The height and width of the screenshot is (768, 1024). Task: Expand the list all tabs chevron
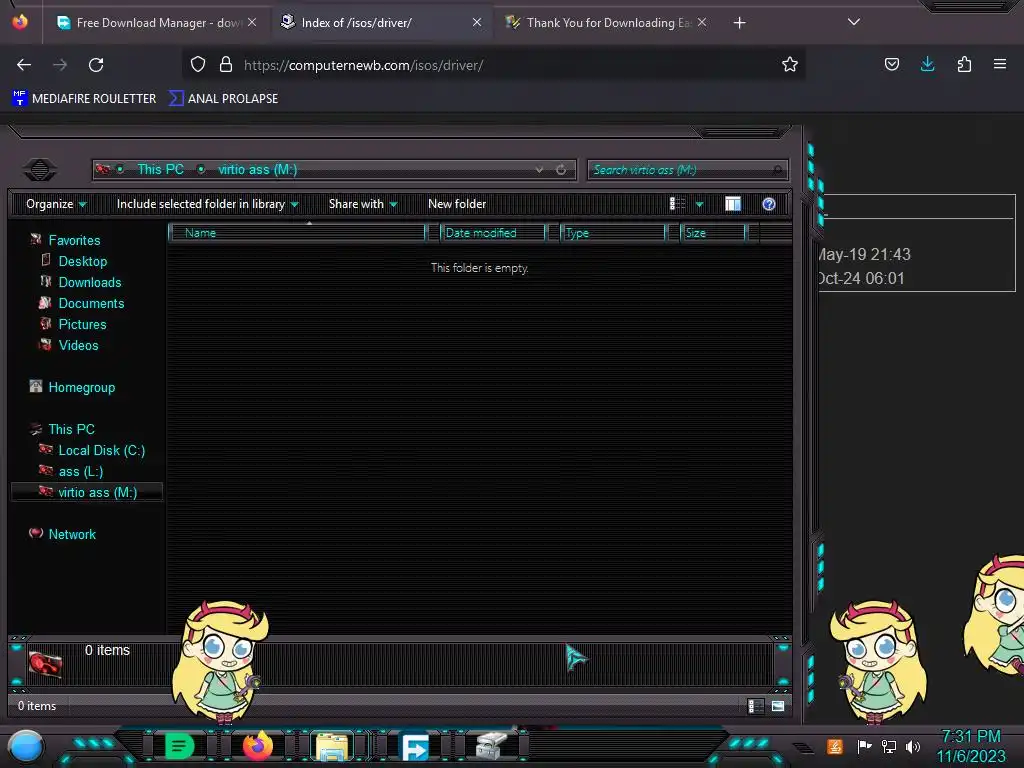(x=854, y=22)
